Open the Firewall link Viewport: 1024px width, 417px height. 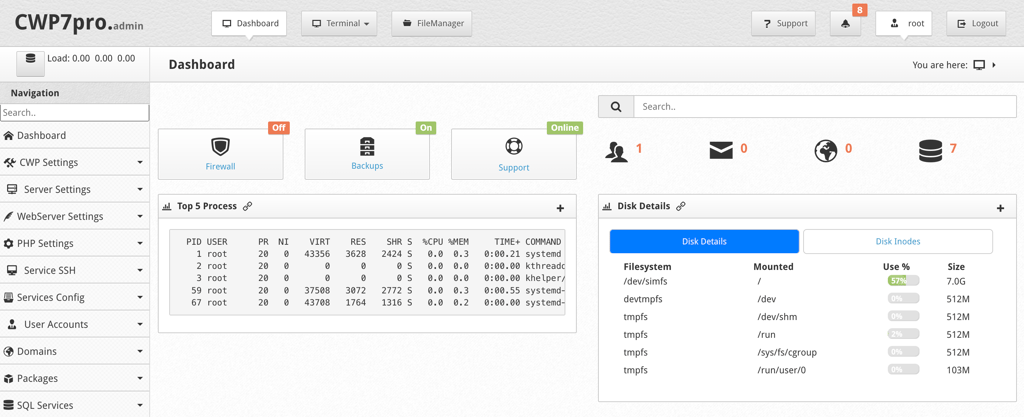[221, 166]
